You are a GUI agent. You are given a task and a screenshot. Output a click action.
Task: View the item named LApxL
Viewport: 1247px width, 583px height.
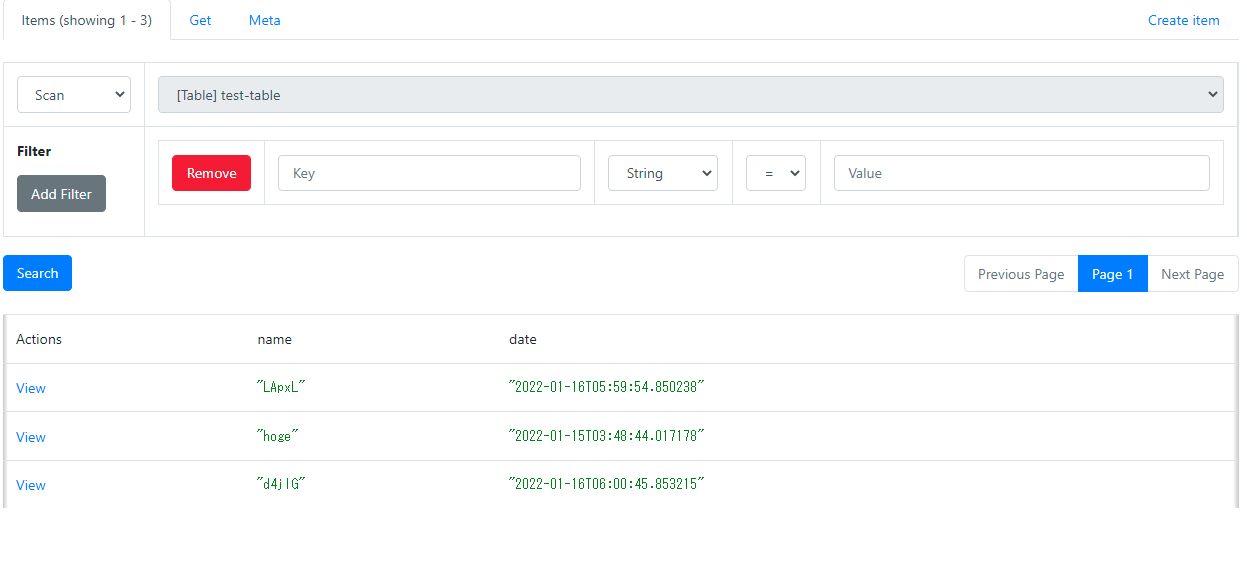(x=30, y=388)
